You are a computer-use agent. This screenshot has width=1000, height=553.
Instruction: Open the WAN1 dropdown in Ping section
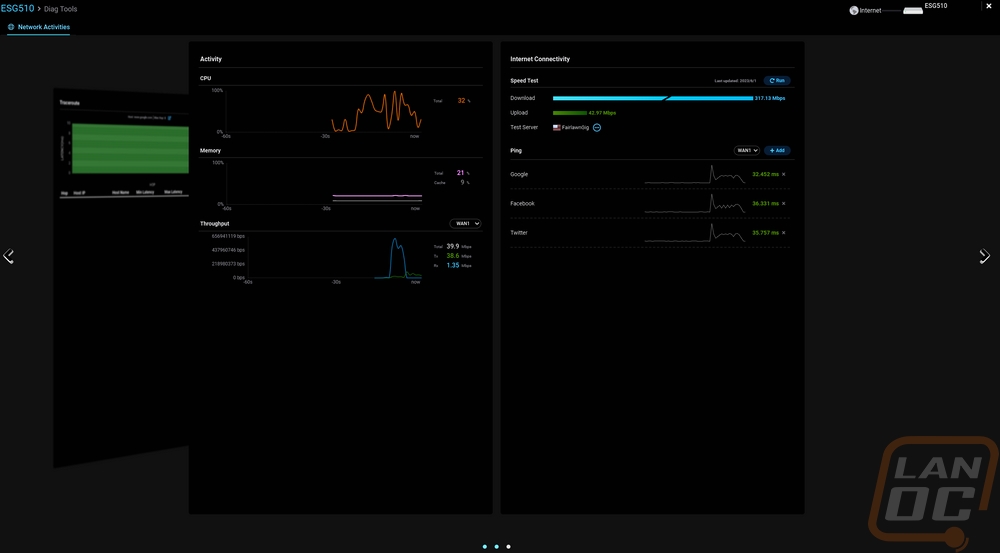click(746, 151)
